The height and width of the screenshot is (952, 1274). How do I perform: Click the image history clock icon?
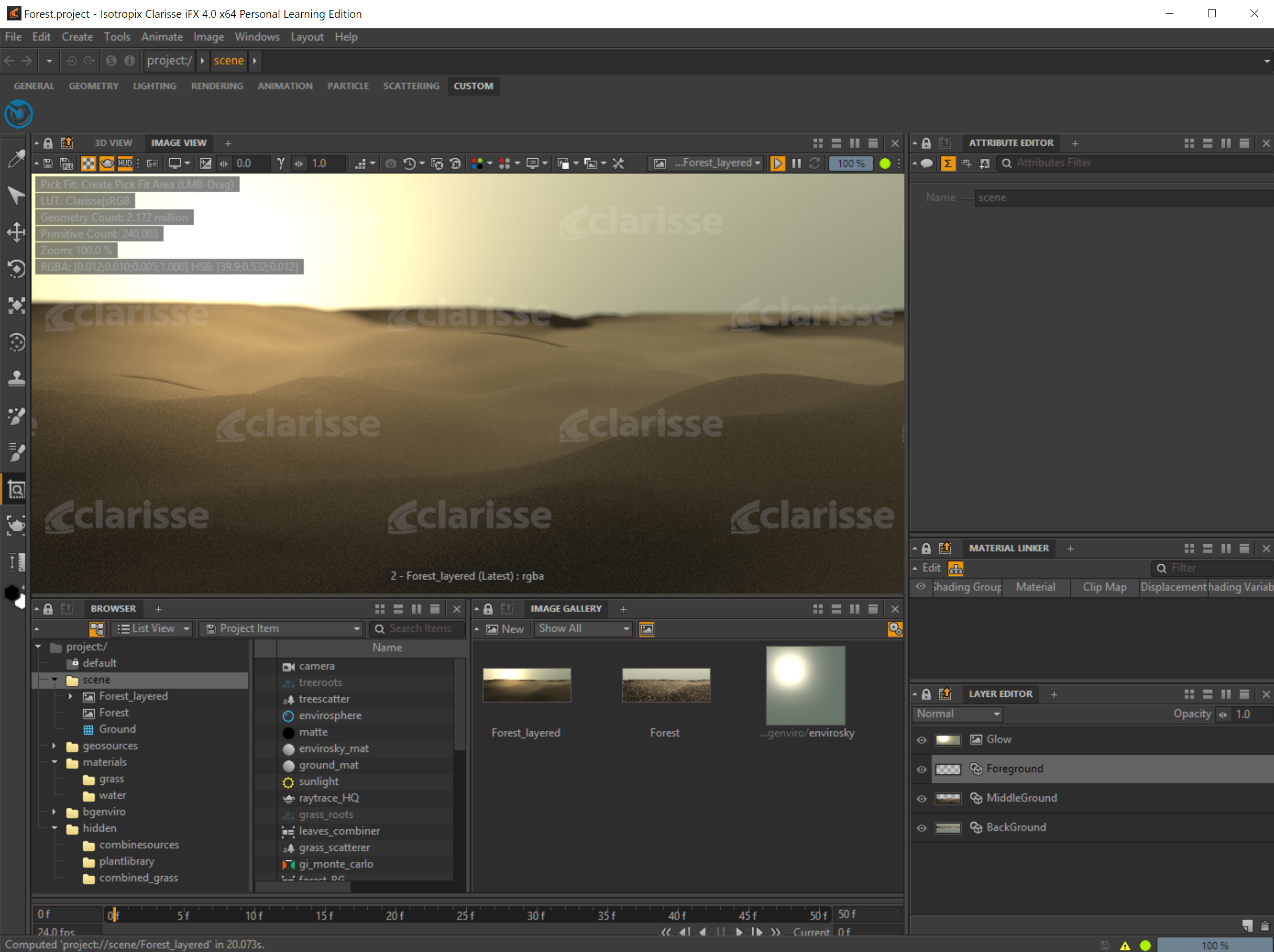pos(410,163)
